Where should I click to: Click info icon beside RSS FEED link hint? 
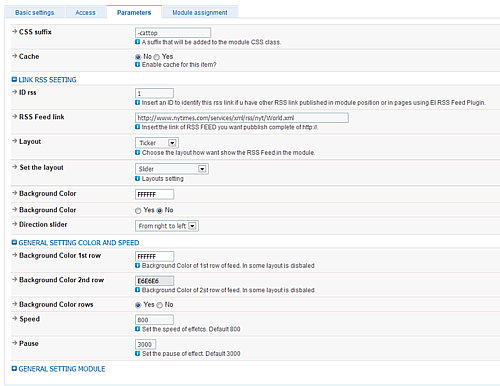tap(137, 127)
